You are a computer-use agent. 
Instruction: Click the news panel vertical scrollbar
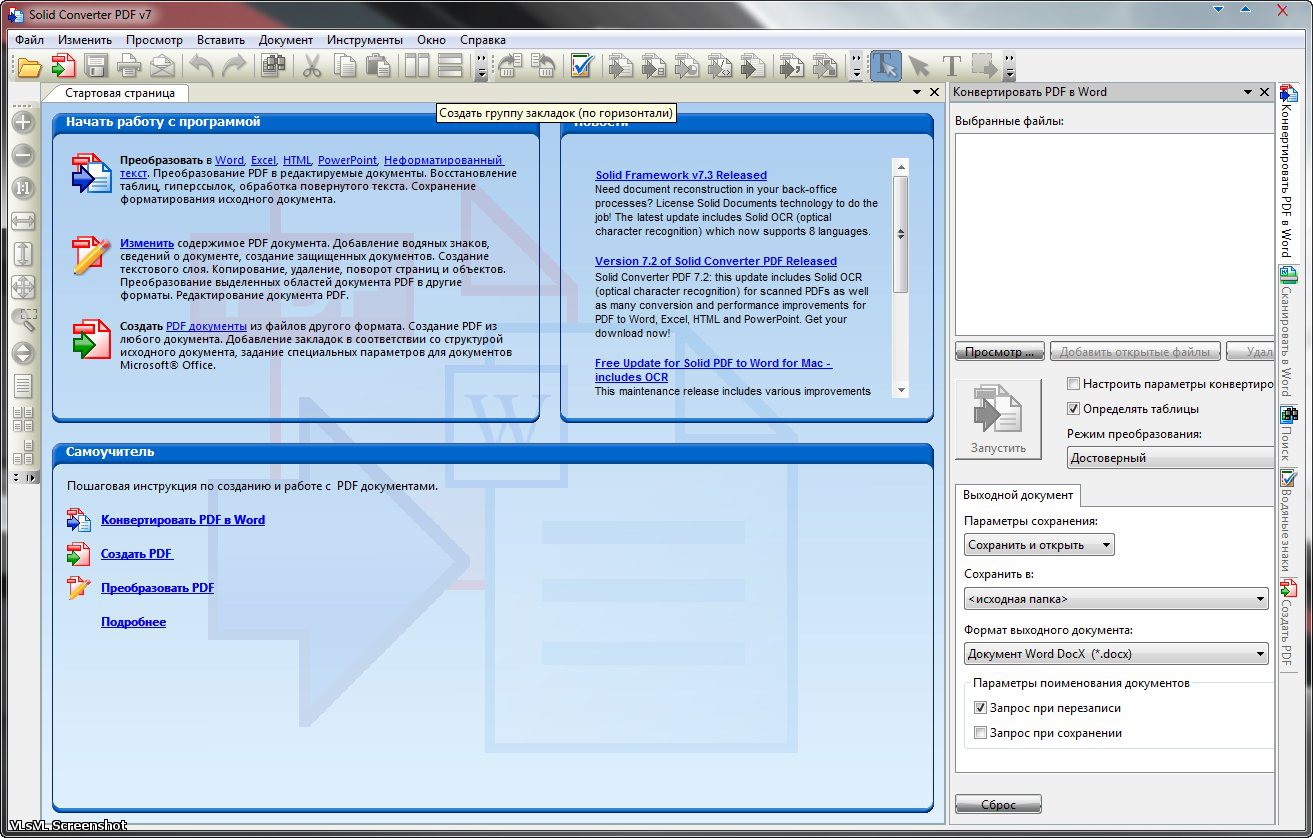(901, 233)
